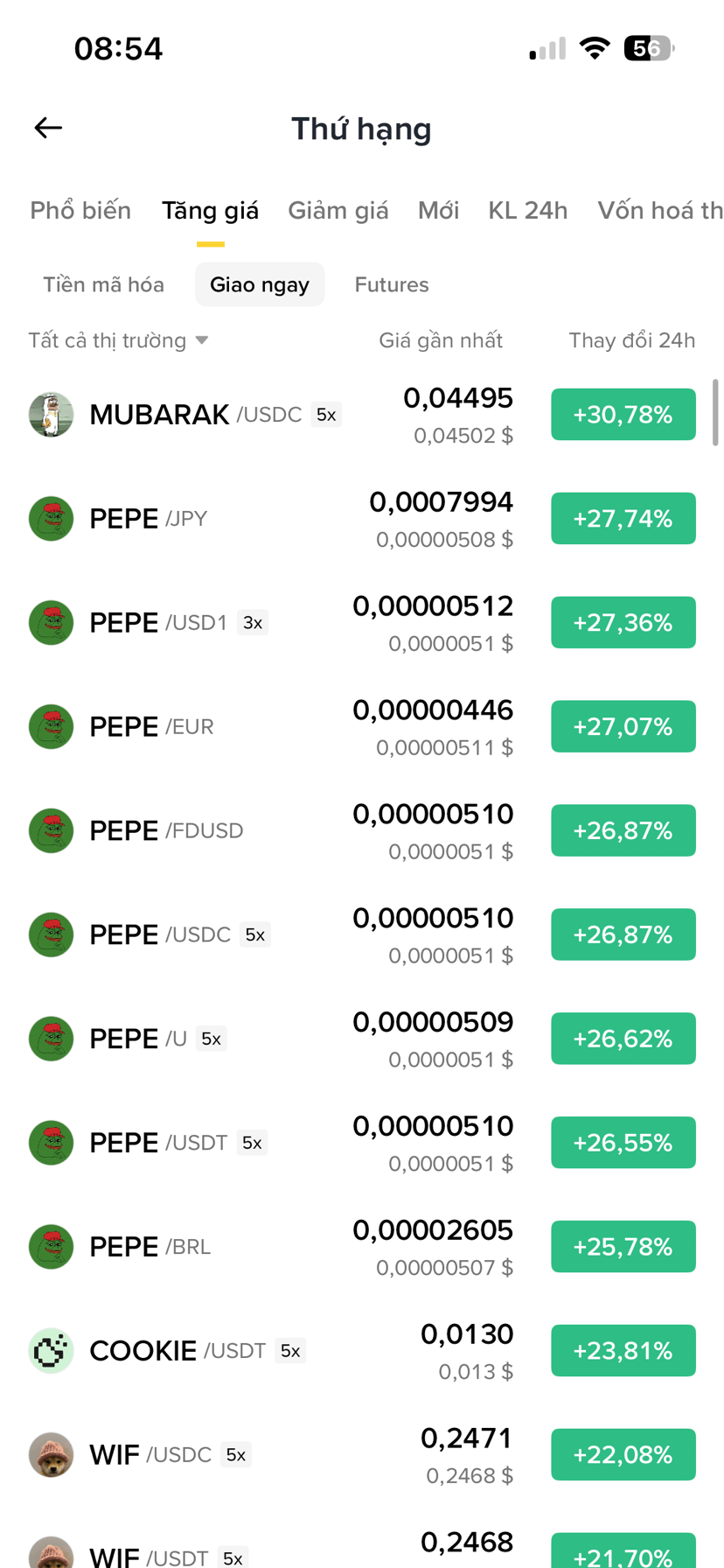
Task: Tap the battery status icon
Action: [x=649, y=48]
